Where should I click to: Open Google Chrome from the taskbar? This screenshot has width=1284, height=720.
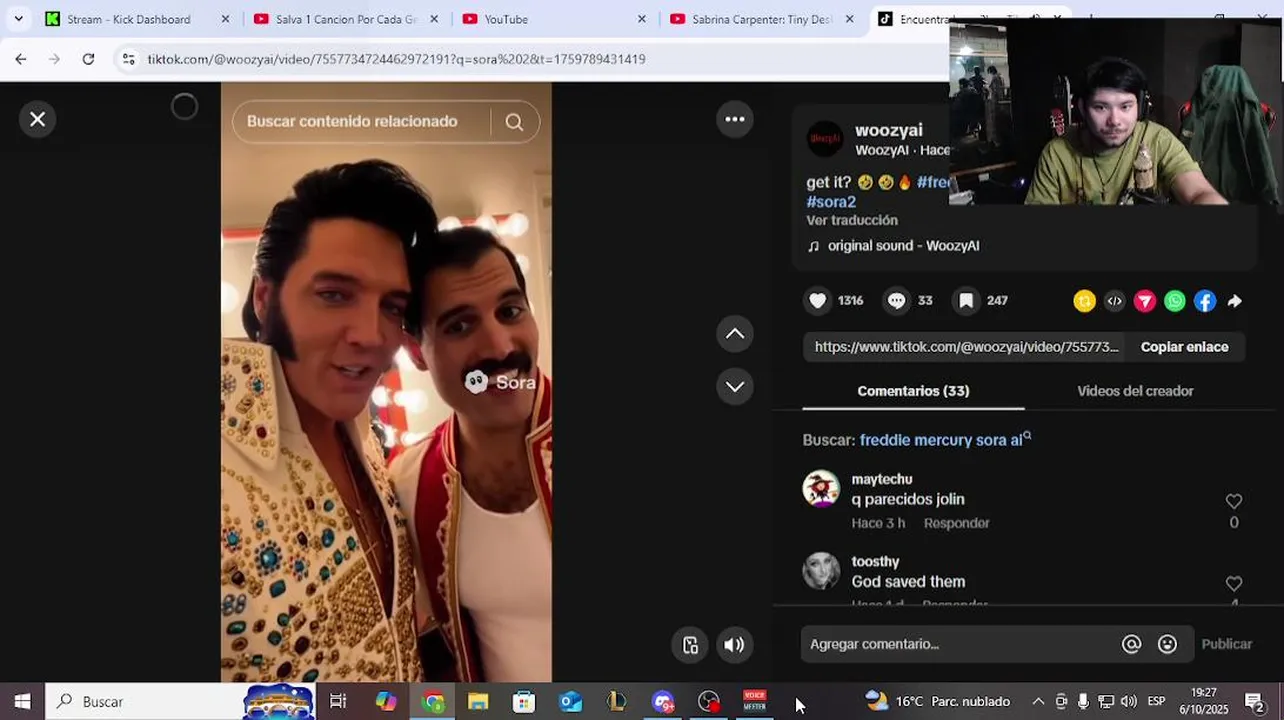coord(433,702)
